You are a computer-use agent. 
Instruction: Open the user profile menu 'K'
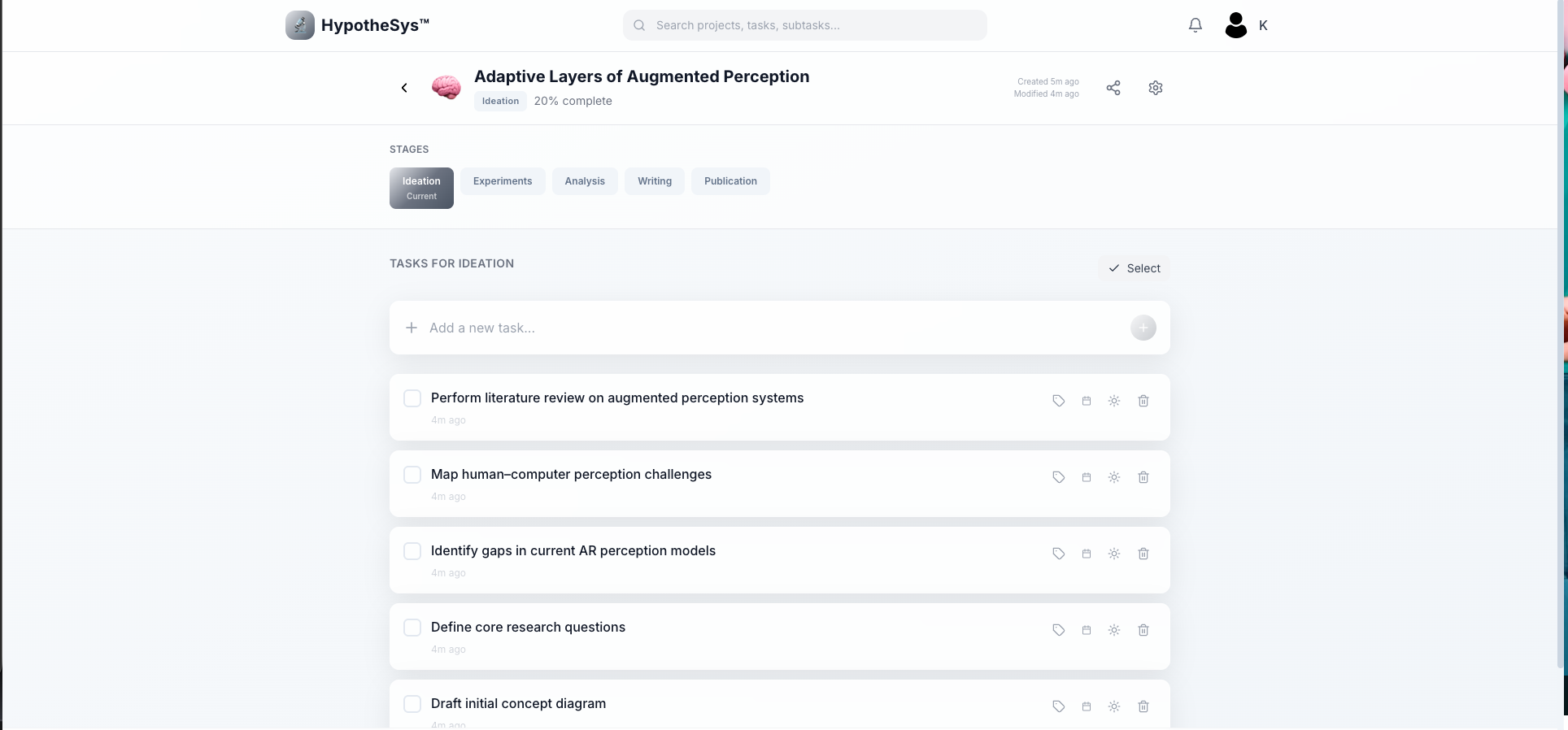coord(1246,25)
